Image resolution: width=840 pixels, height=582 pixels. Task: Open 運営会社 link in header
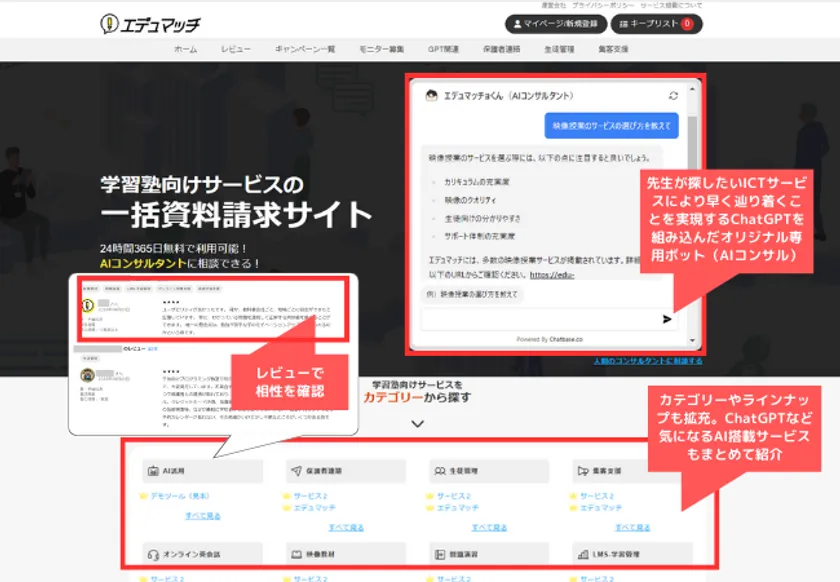[x=554, y=5]
